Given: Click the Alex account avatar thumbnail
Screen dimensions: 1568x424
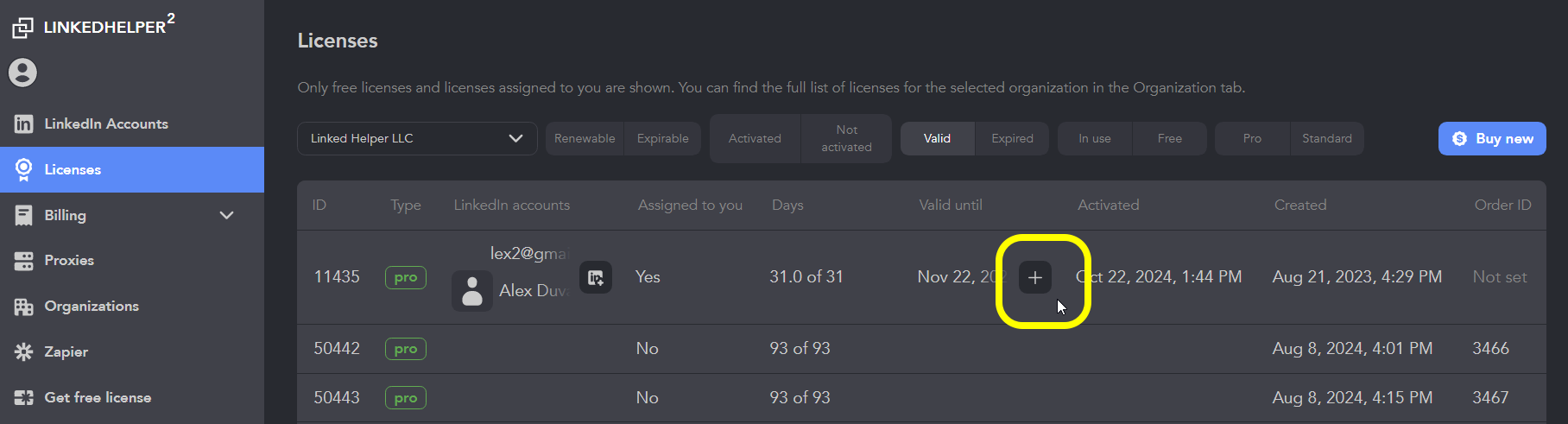Looking at the screenshot, I should pyautogui.click(x=472, y=291).
